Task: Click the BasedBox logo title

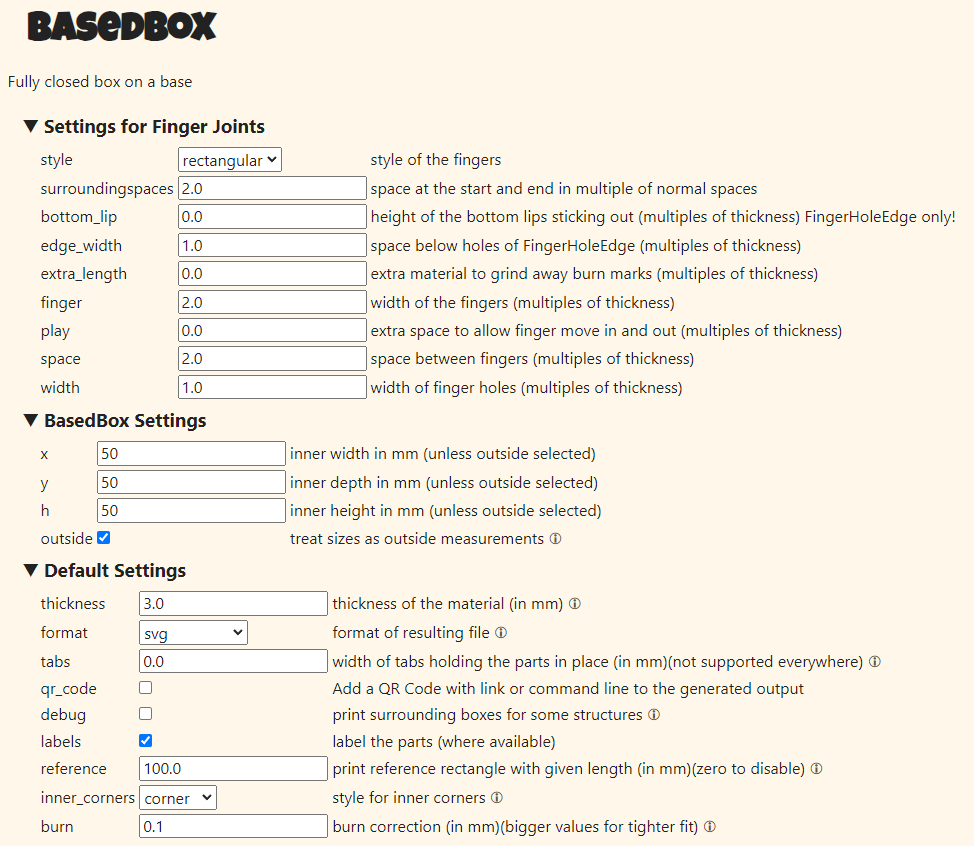Action: click(x=122, y=27)
